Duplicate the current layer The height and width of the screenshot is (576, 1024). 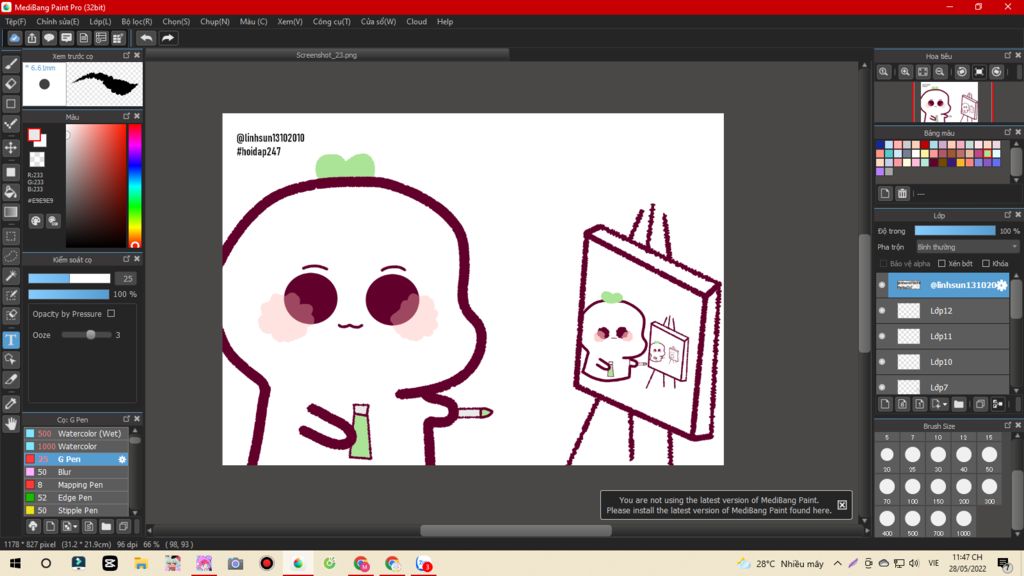click(x=980, y=404)
